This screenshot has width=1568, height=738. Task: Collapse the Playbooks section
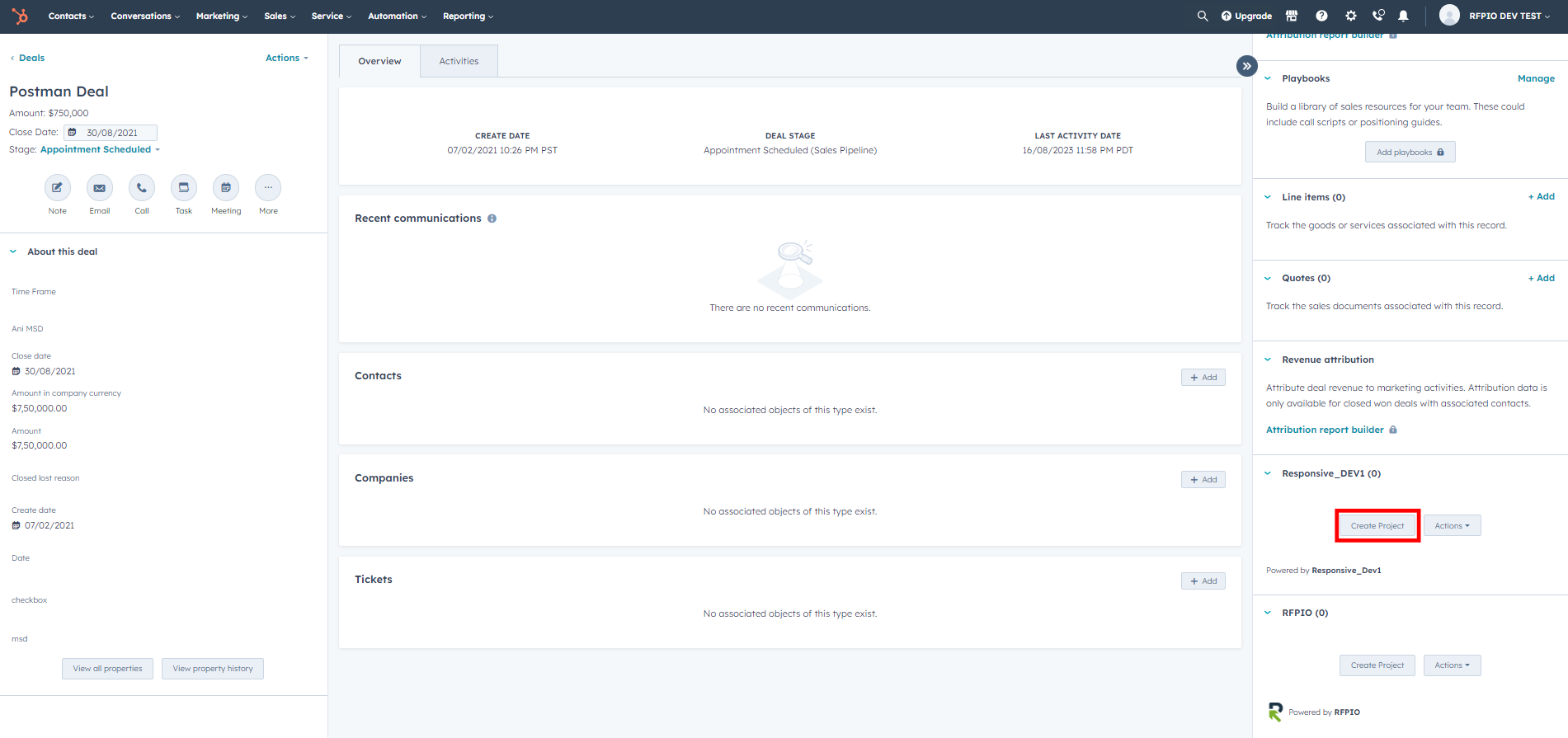click(1268, 78)
